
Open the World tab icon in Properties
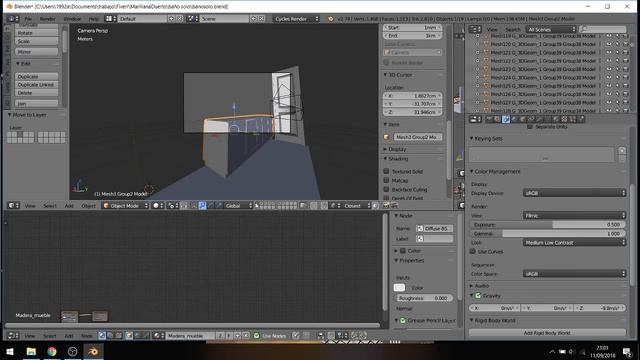coord(514,119)
